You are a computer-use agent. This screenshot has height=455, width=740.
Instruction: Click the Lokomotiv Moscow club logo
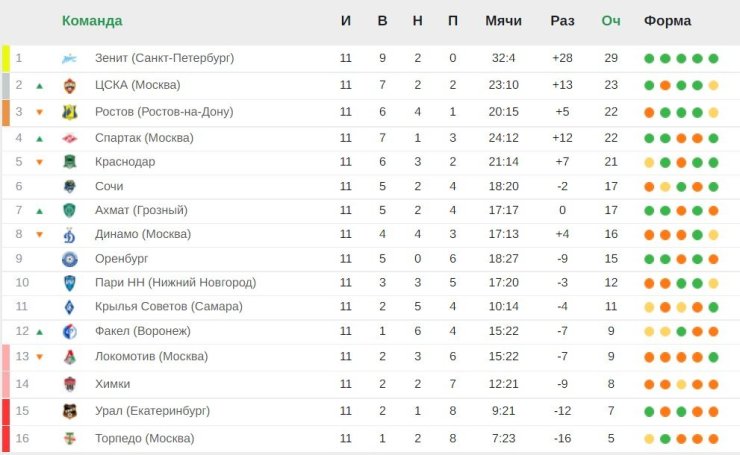tap(69, 357)
